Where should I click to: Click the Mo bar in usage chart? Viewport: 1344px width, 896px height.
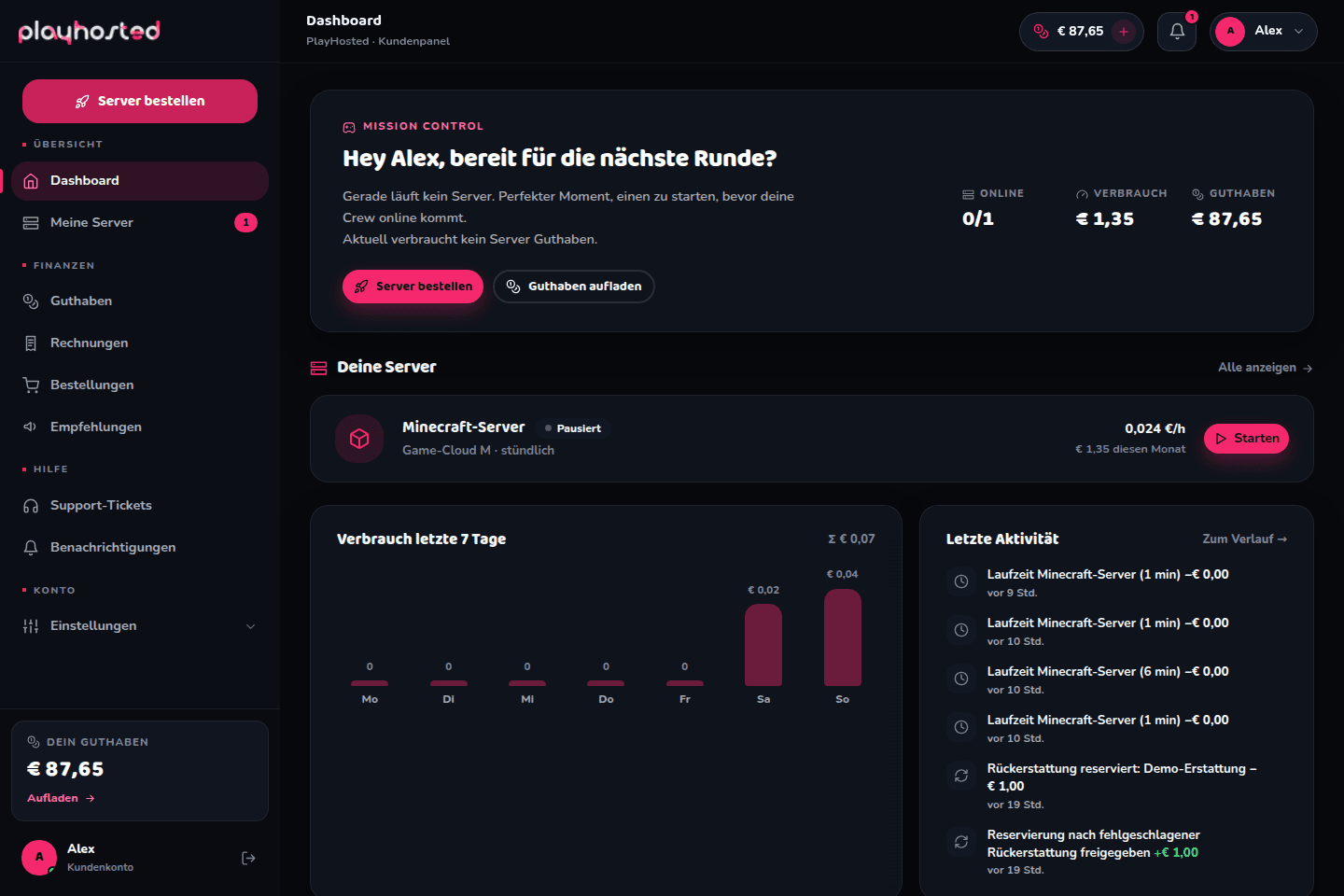click(370, 683)
